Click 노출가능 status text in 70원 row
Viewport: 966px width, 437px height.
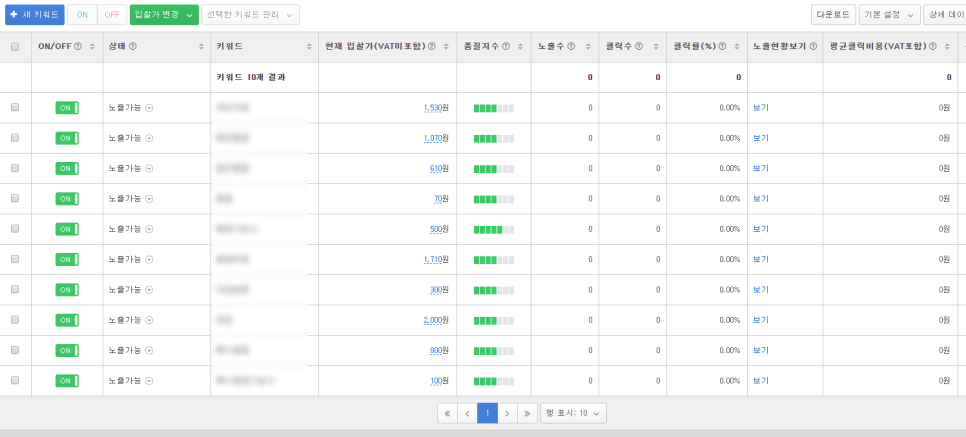pyautogui.click(x=125, y=198)
